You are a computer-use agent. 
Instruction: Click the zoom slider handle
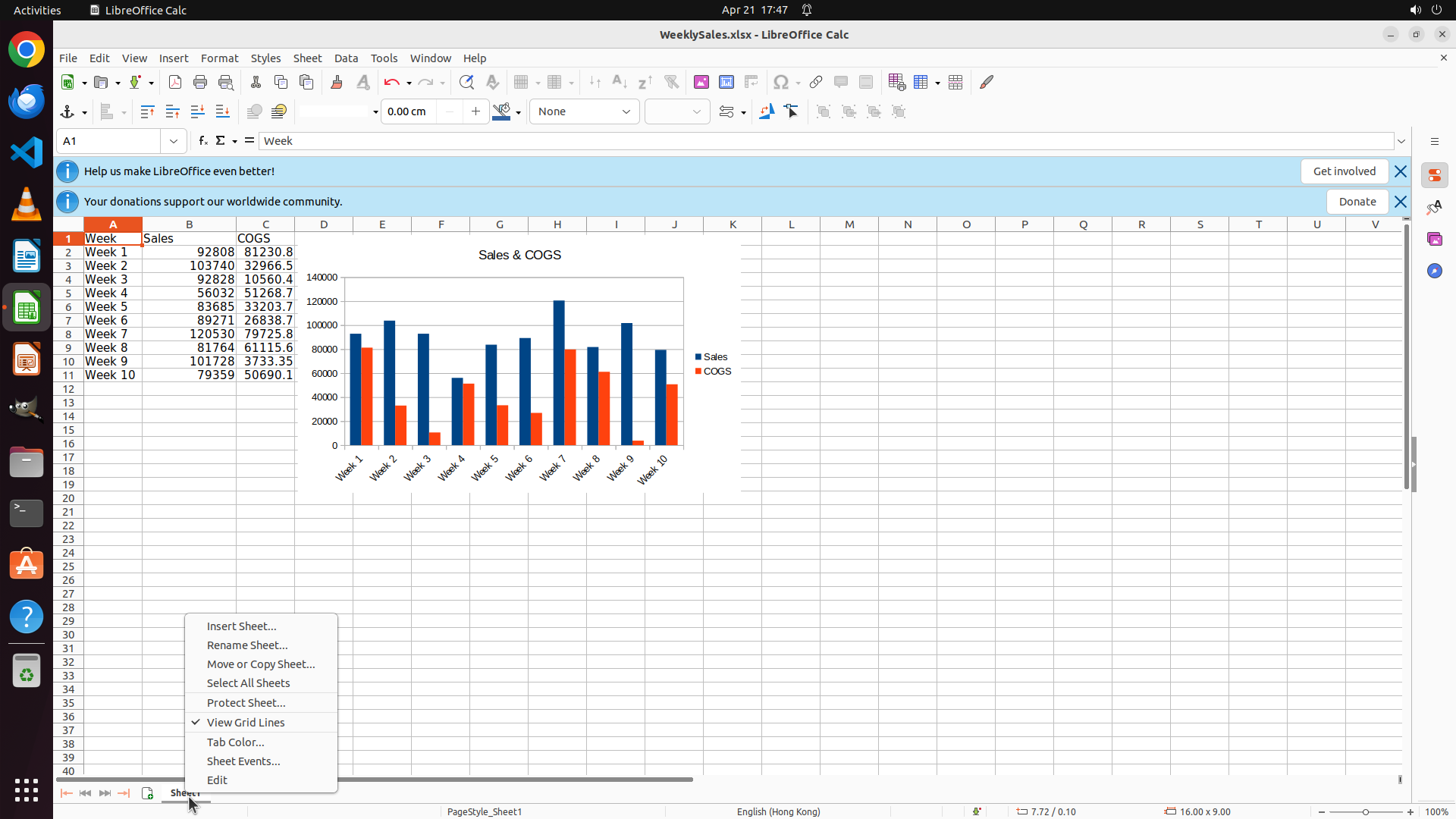tap(1366, 812)
